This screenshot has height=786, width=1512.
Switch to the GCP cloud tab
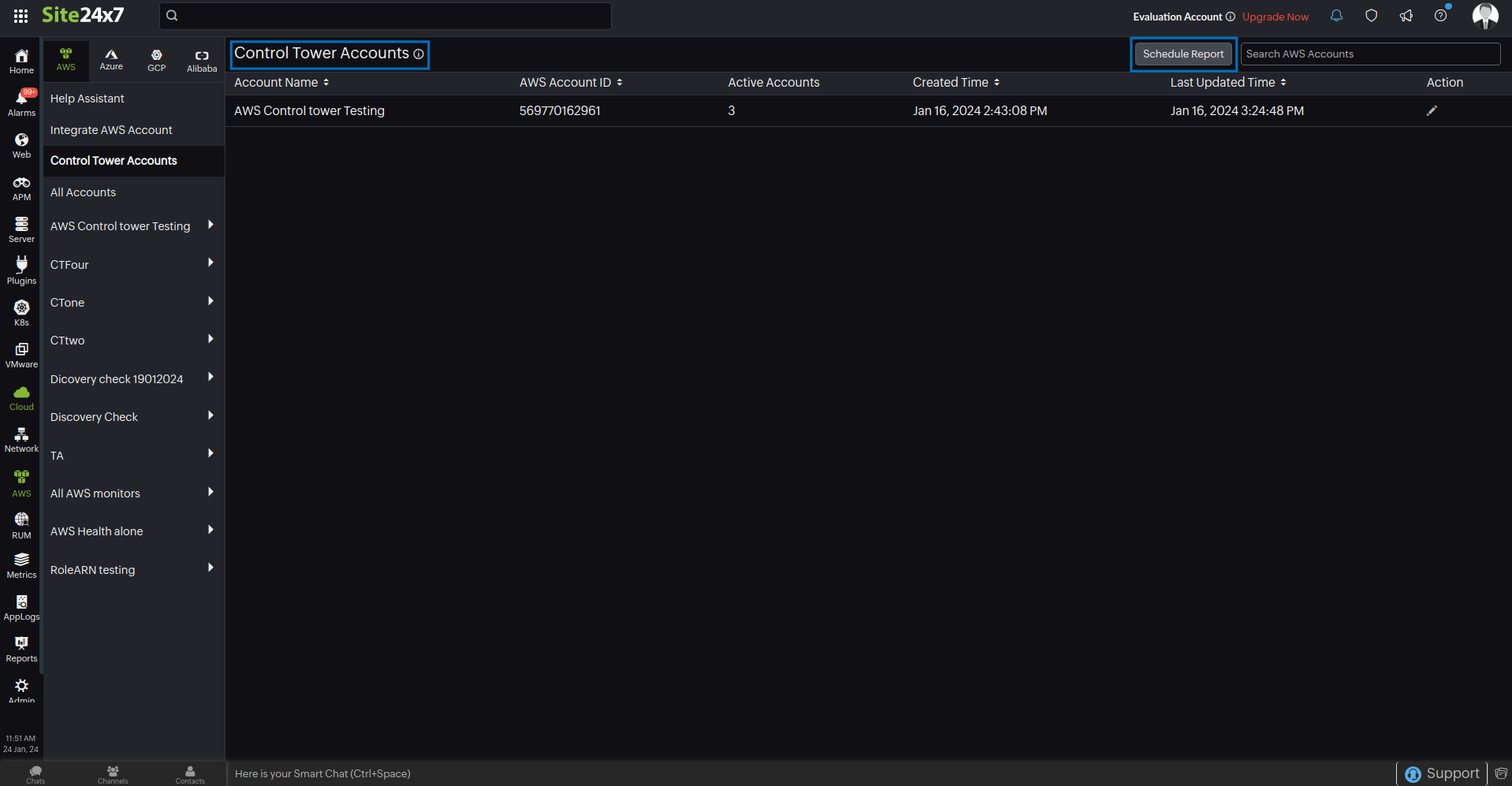pyautogui.click(x=157, y=59)
